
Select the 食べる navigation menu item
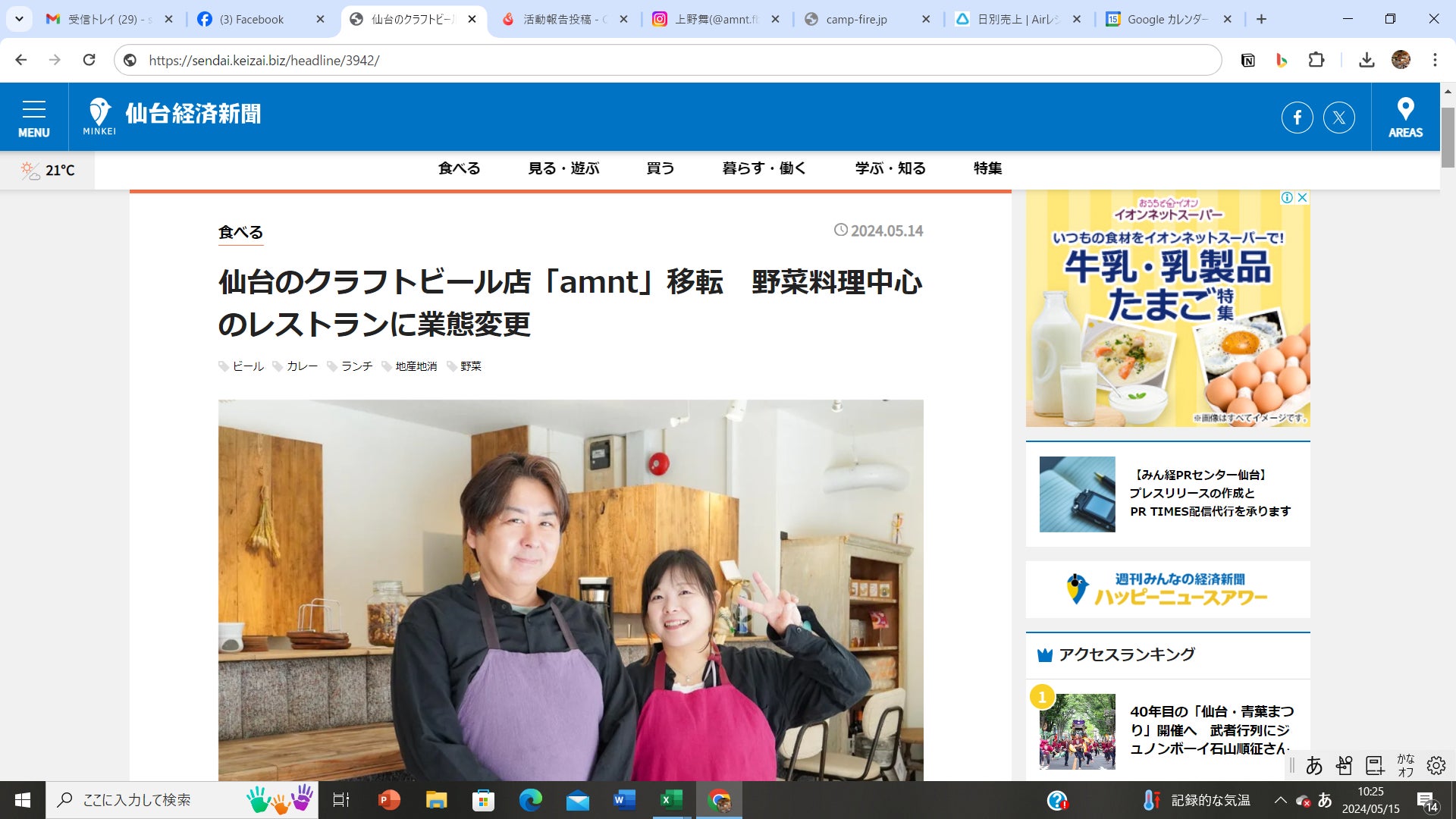459,168
